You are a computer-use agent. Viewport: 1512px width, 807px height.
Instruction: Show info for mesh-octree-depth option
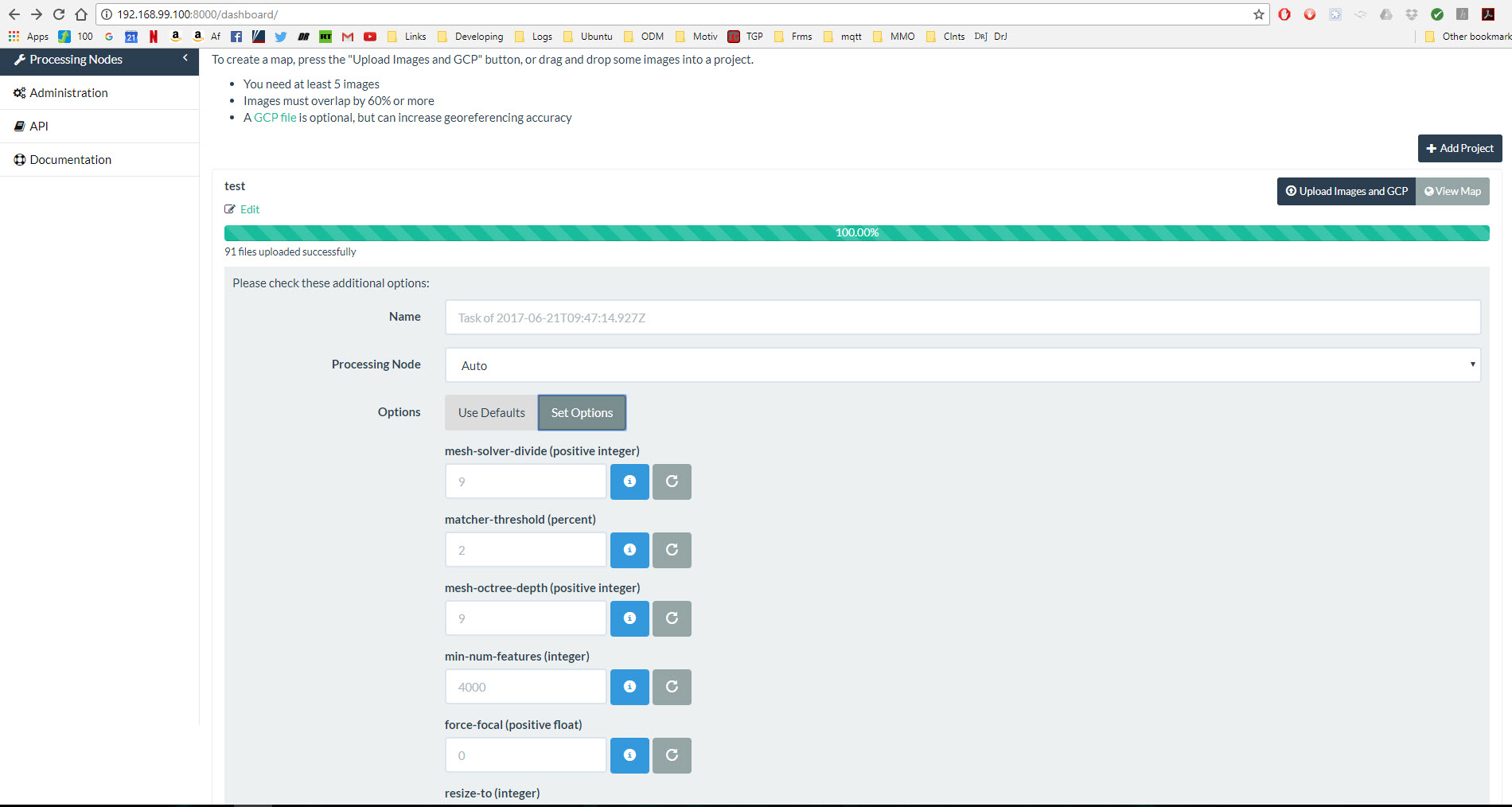click(629, 618)
